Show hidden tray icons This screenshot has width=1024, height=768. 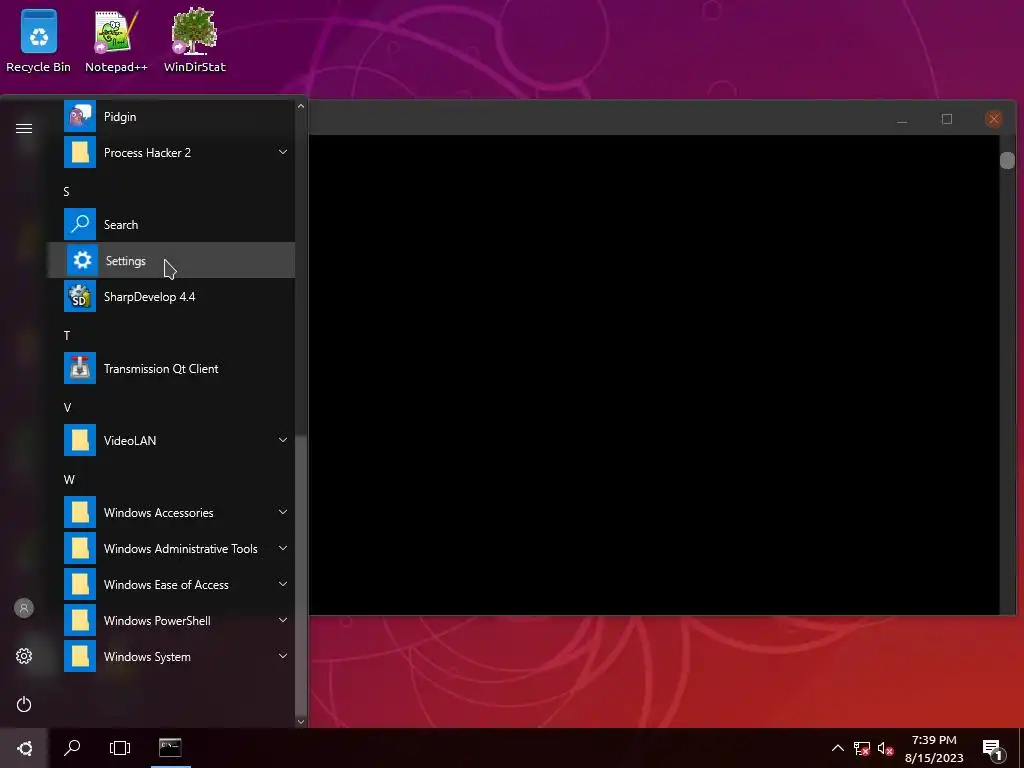pyautogui.click(x=837, y=748)
